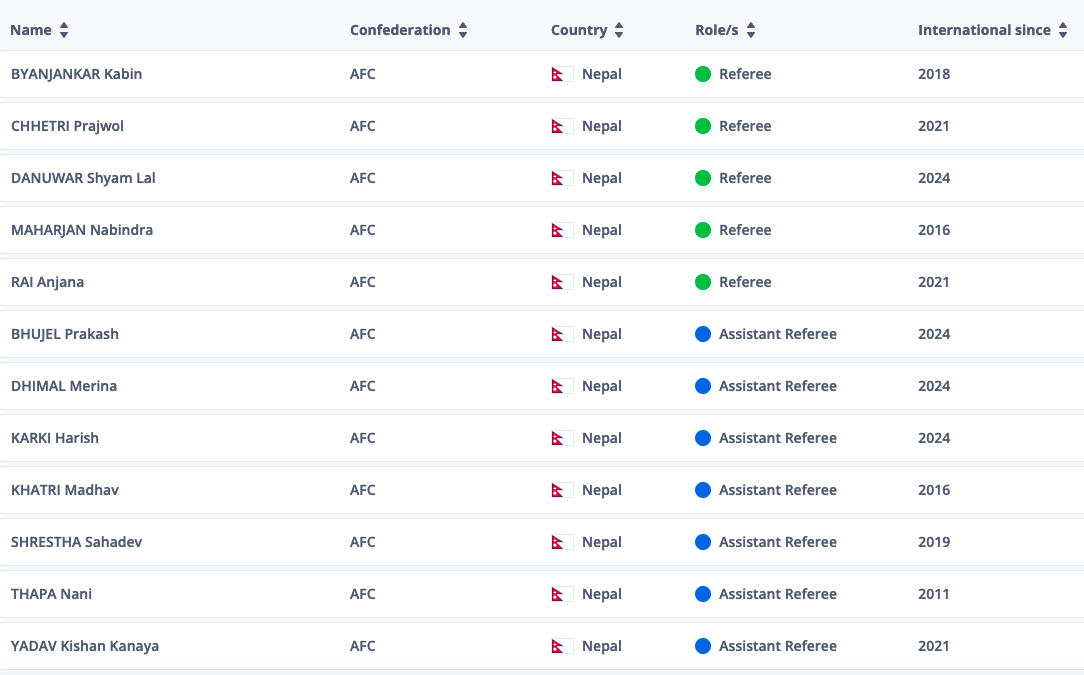Image resolution: width=1084 pixels, height=675 pixels.
Task: Click green Referee dot for CHHETRI Prajwol
Action: (703, 126)
